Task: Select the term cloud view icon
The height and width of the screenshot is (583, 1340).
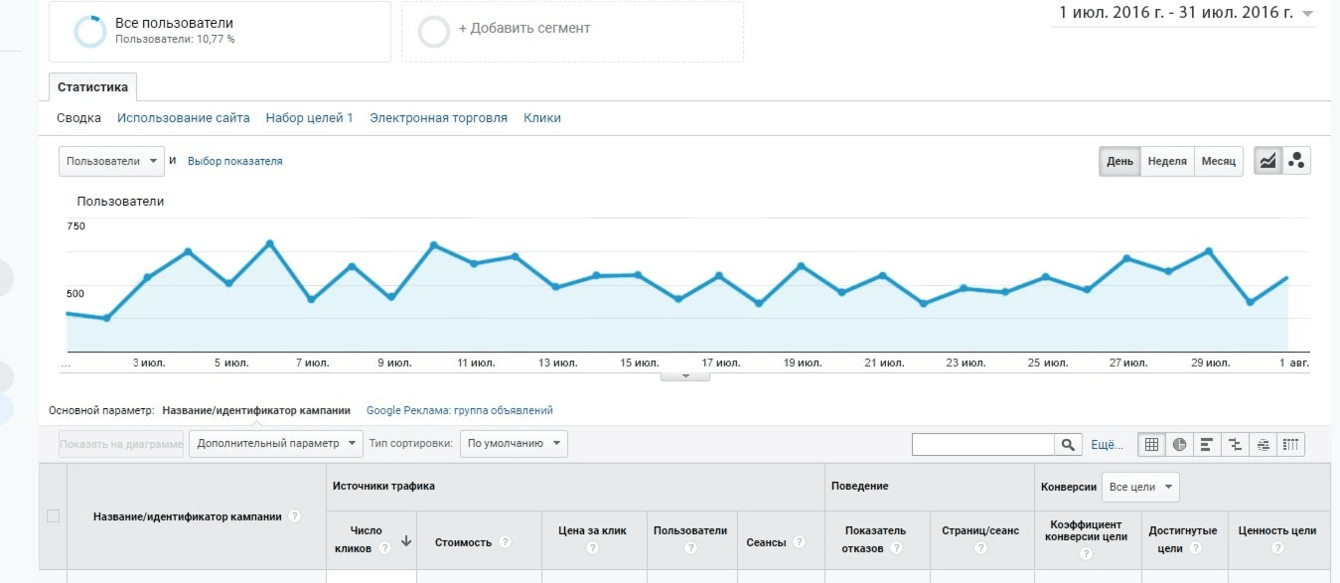Action: tap(1263, 444)
